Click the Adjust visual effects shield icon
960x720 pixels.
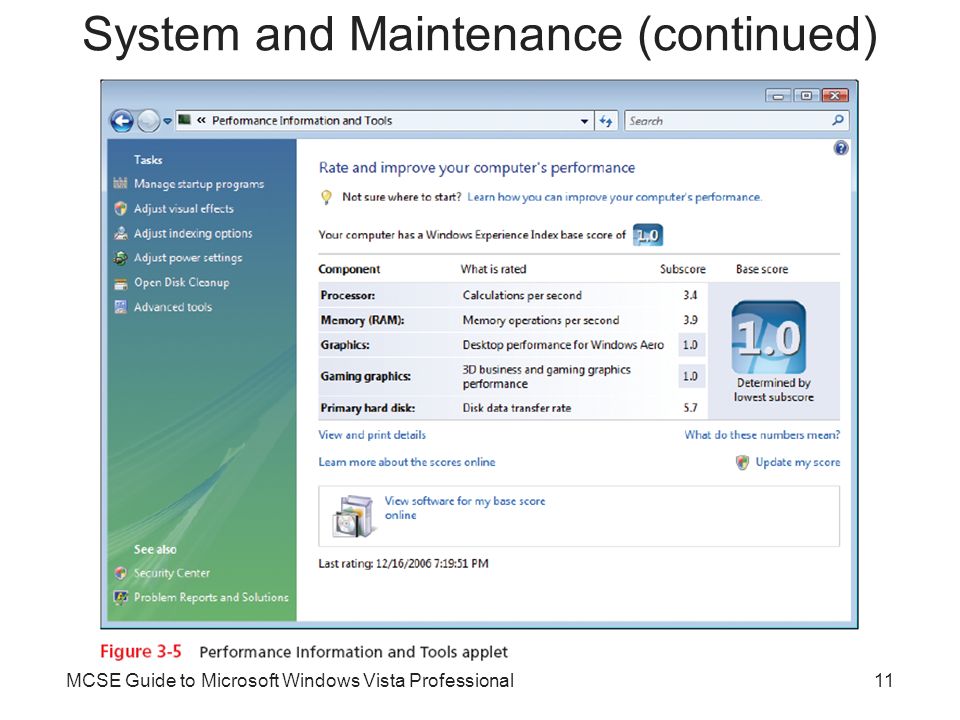(121, 209)
